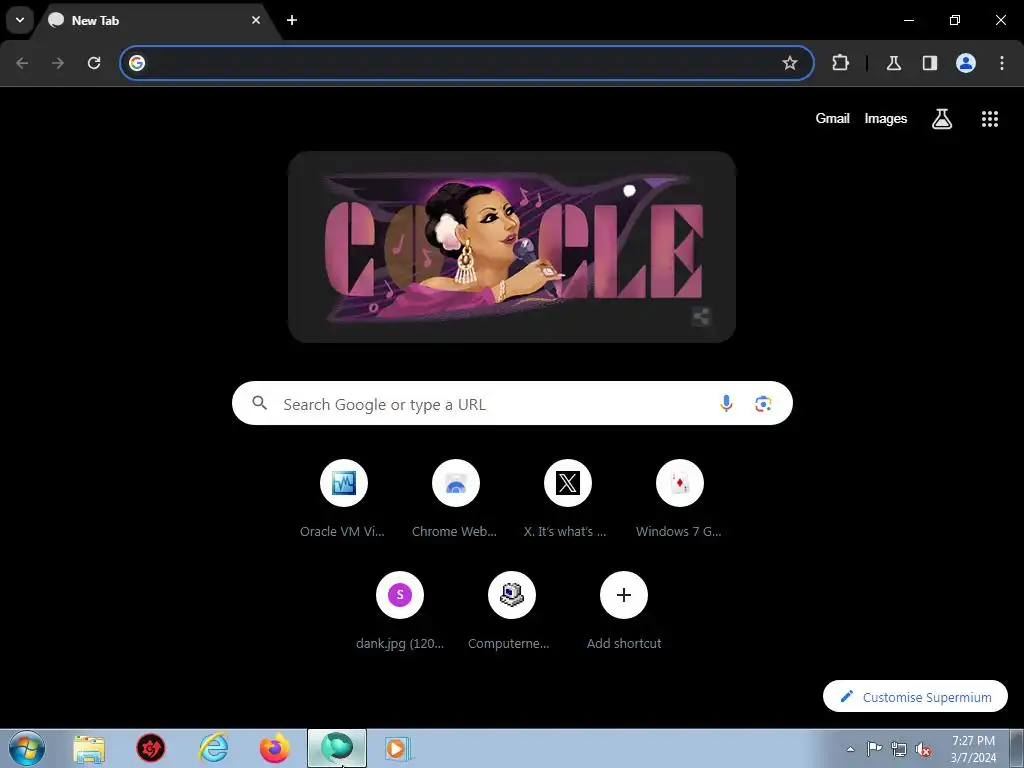Open Windows Media Player from taskbar
The width and height of the screenshot is (1024, 768).
pyautogui.click(x=398, y=748)
